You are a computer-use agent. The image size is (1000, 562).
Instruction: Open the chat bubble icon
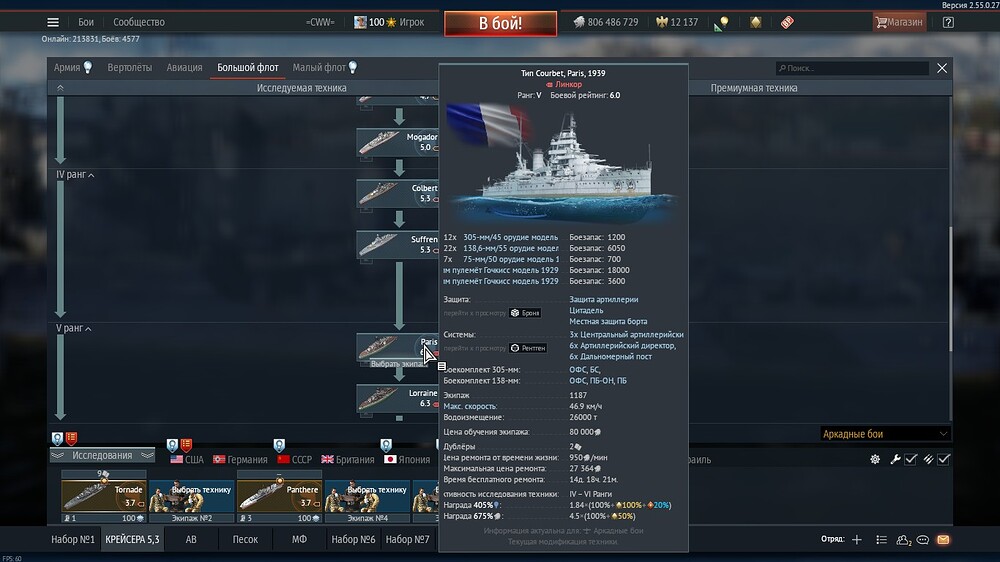pos(922,540)
